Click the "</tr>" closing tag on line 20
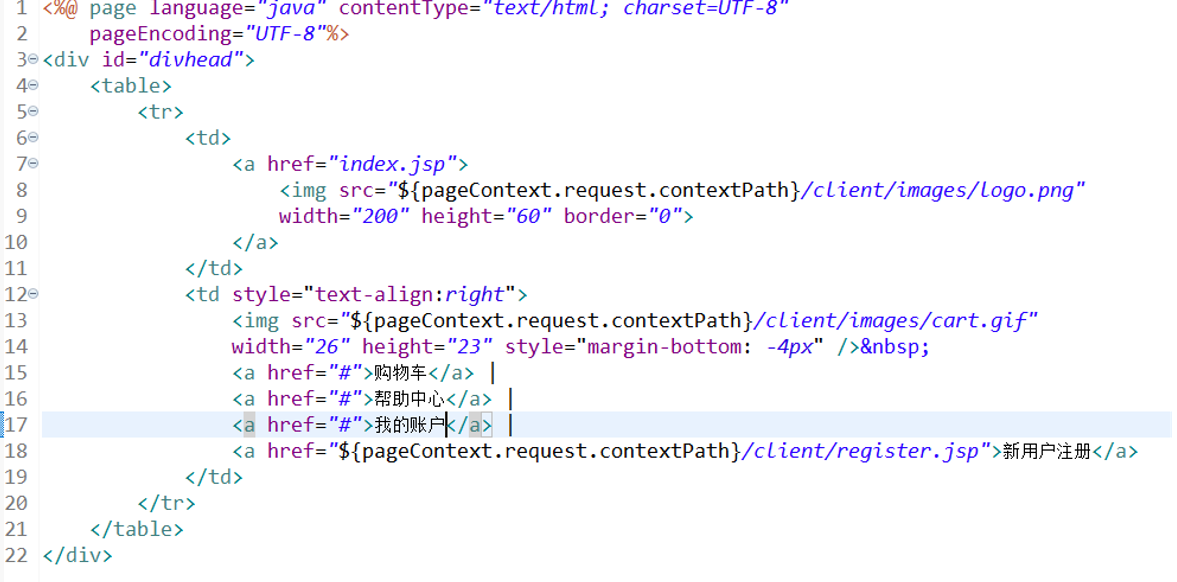The height and width of the screenshot is (582, 1177). coord(167,503)
